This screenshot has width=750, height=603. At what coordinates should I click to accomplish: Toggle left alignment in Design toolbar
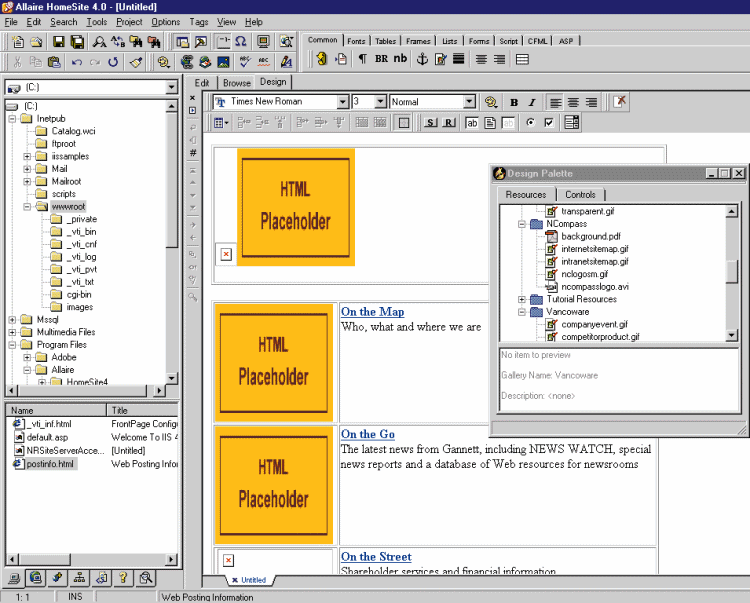(555, 102)
